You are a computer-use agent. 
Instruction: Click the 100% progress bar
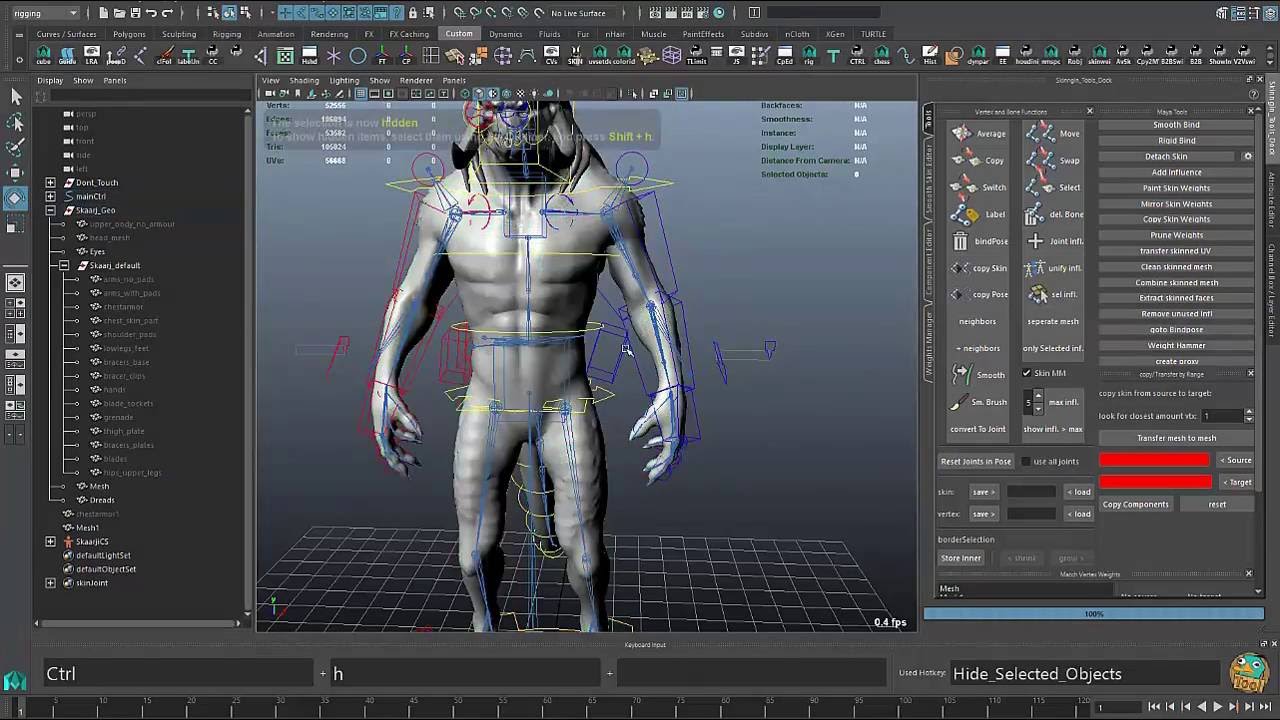coord(1094,614)
